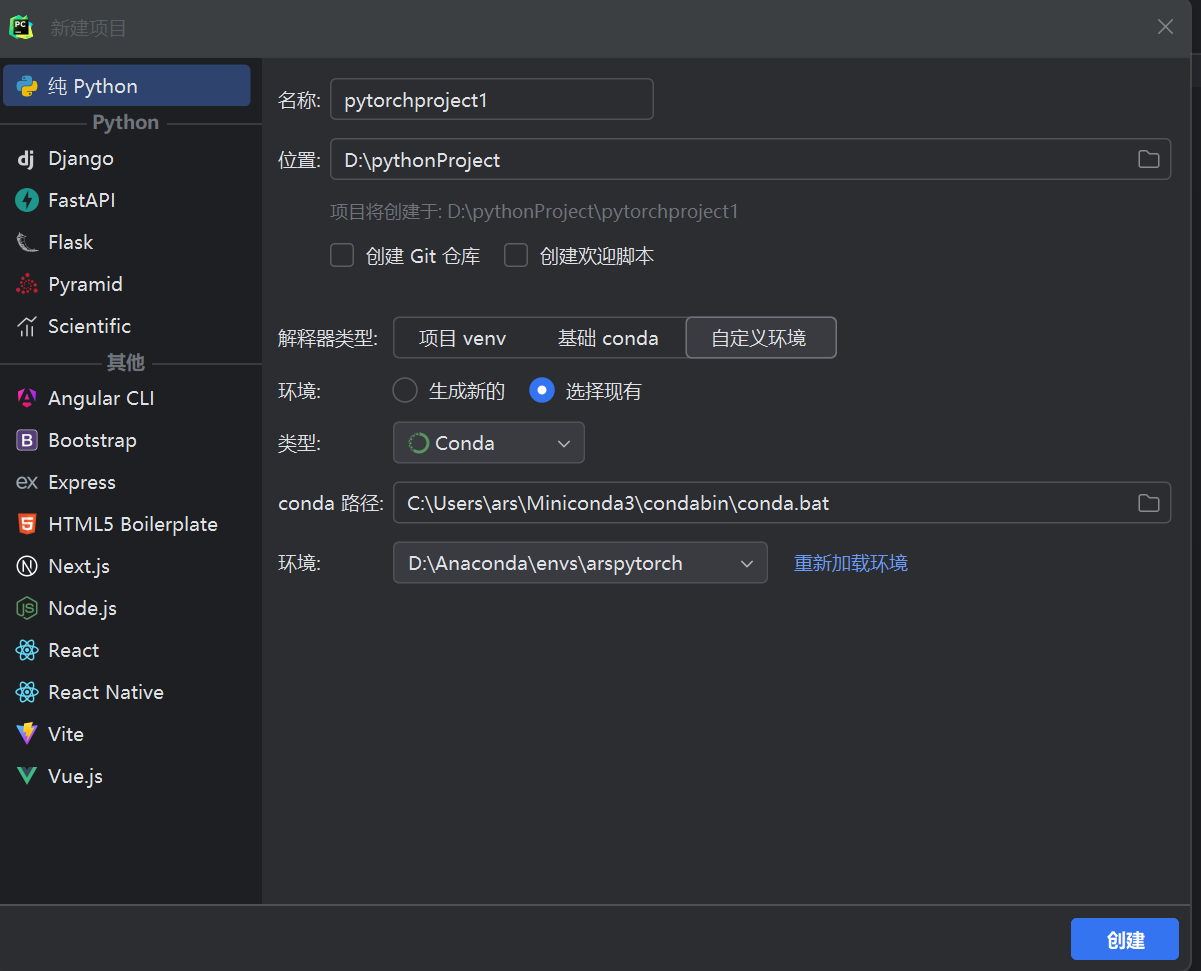Screen dimensions: 1201x971
Task: Click the 项目将创建于 path hint text
Action: click(x=534, y=212)
